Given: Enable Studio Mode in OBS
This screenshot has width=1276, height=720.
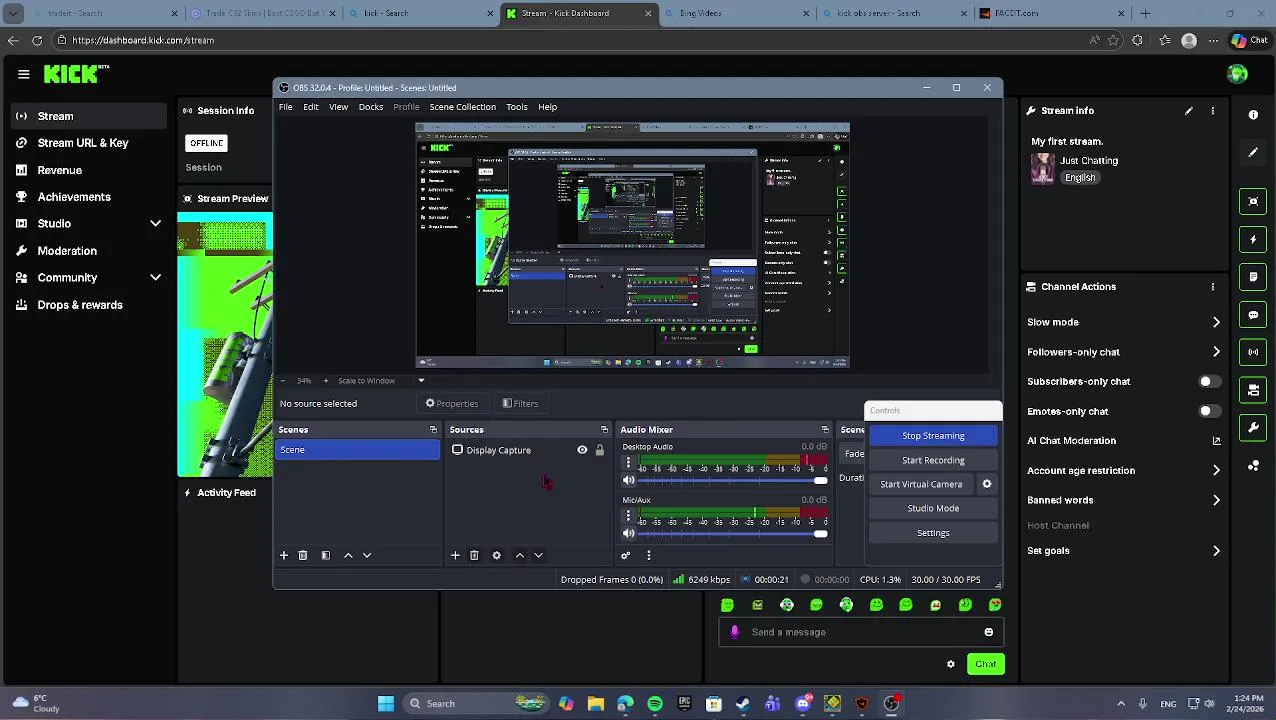Looking at the screenshot, I should point(933,508).
